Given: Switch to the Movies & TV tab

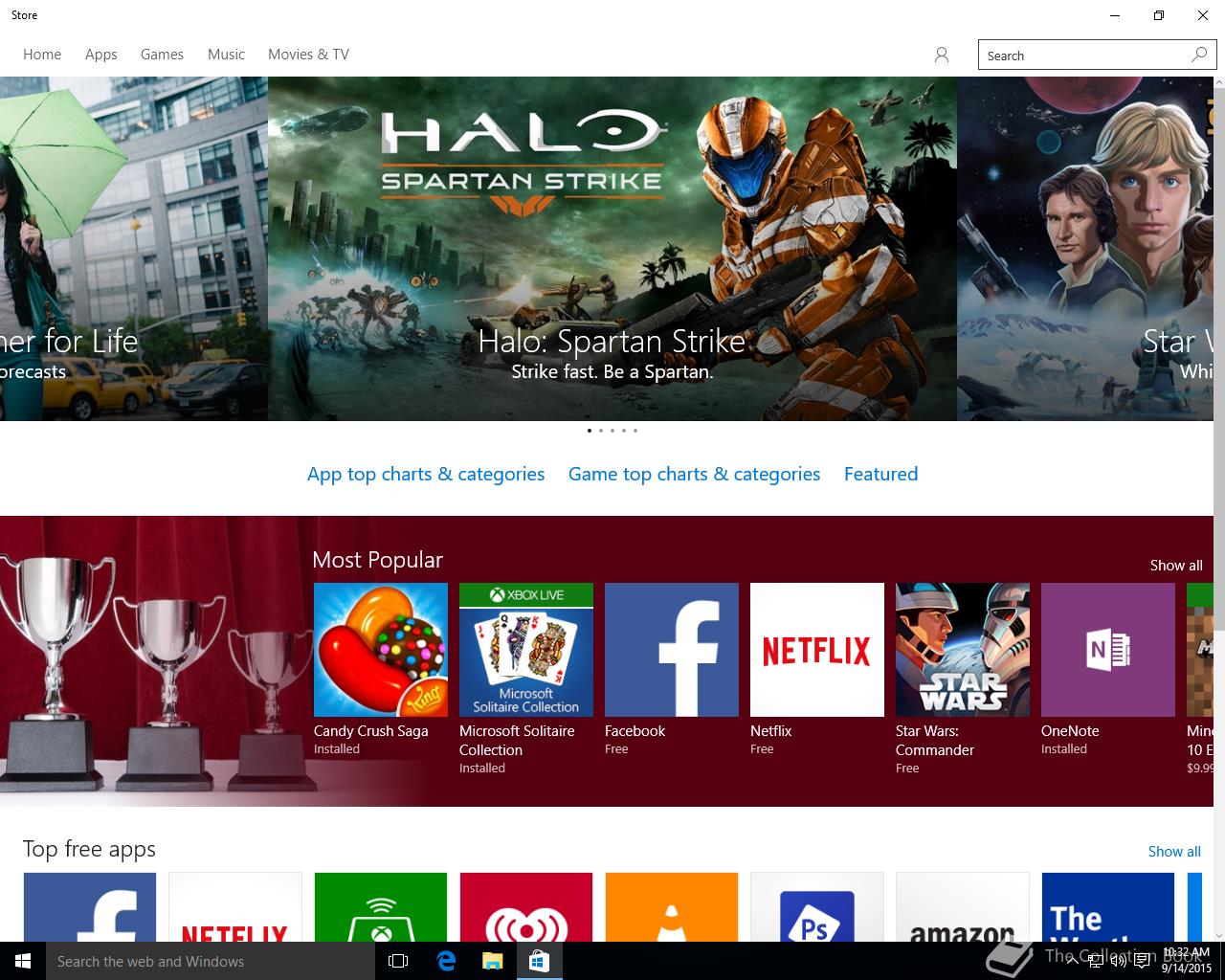Looking at the screenshot, I should [308, 55].
